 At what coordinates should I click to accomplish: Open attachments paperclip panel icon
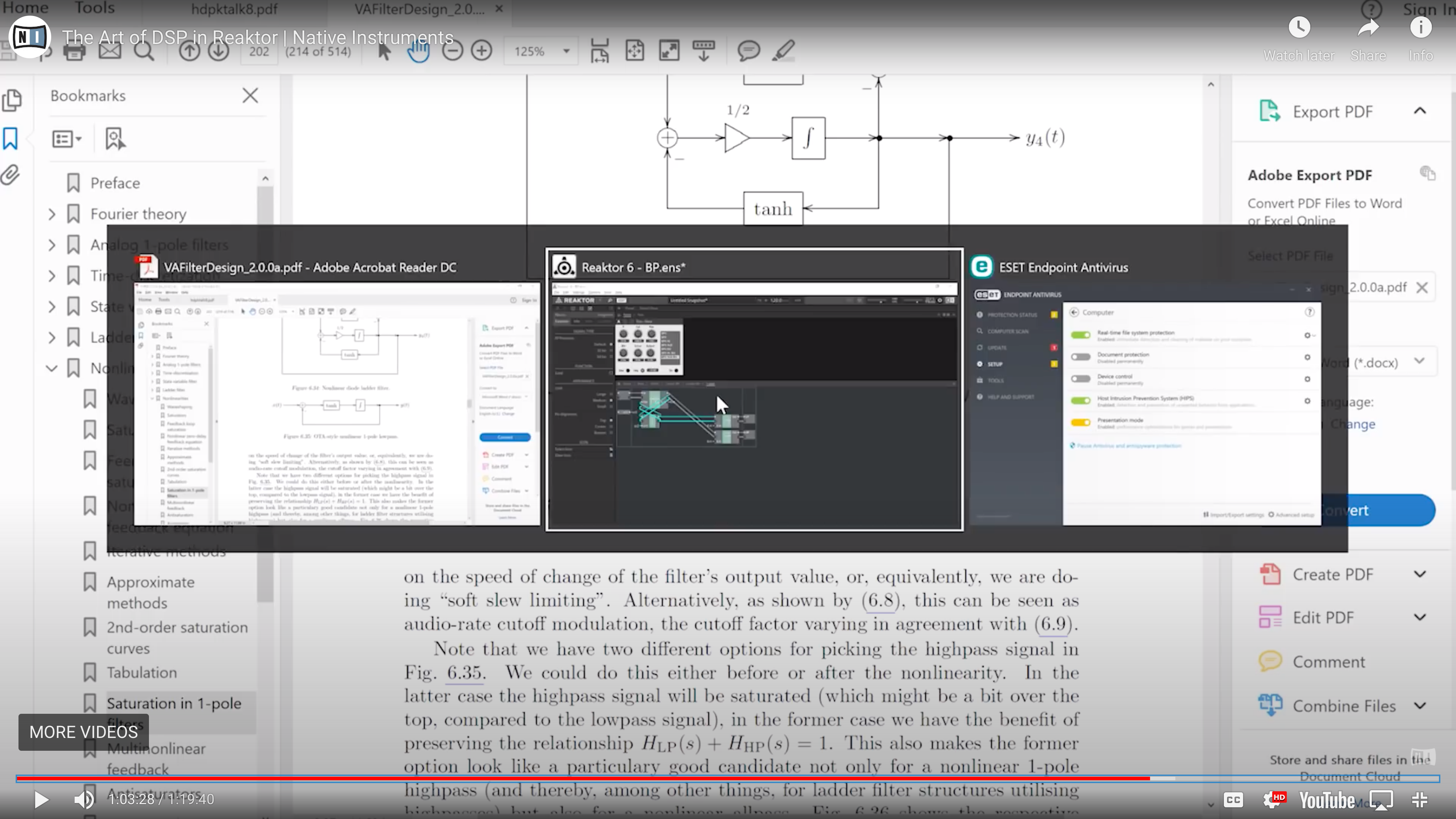[11, 175]
